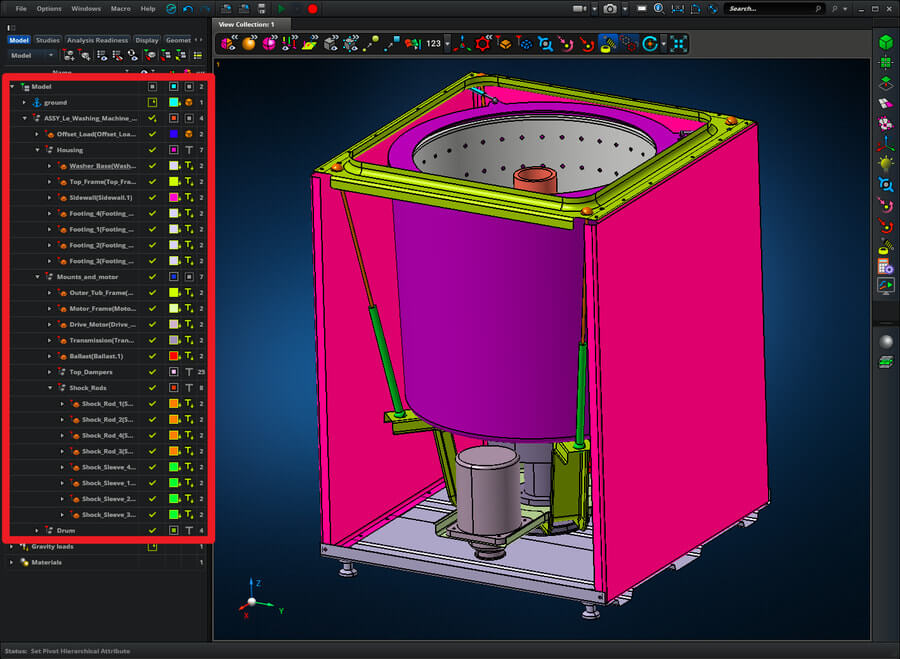Toggle the visibility checkmark for Sidewall(Sidewall.1)
The image size is (900, 659).
pyautogui.click(x=152, y=198)
